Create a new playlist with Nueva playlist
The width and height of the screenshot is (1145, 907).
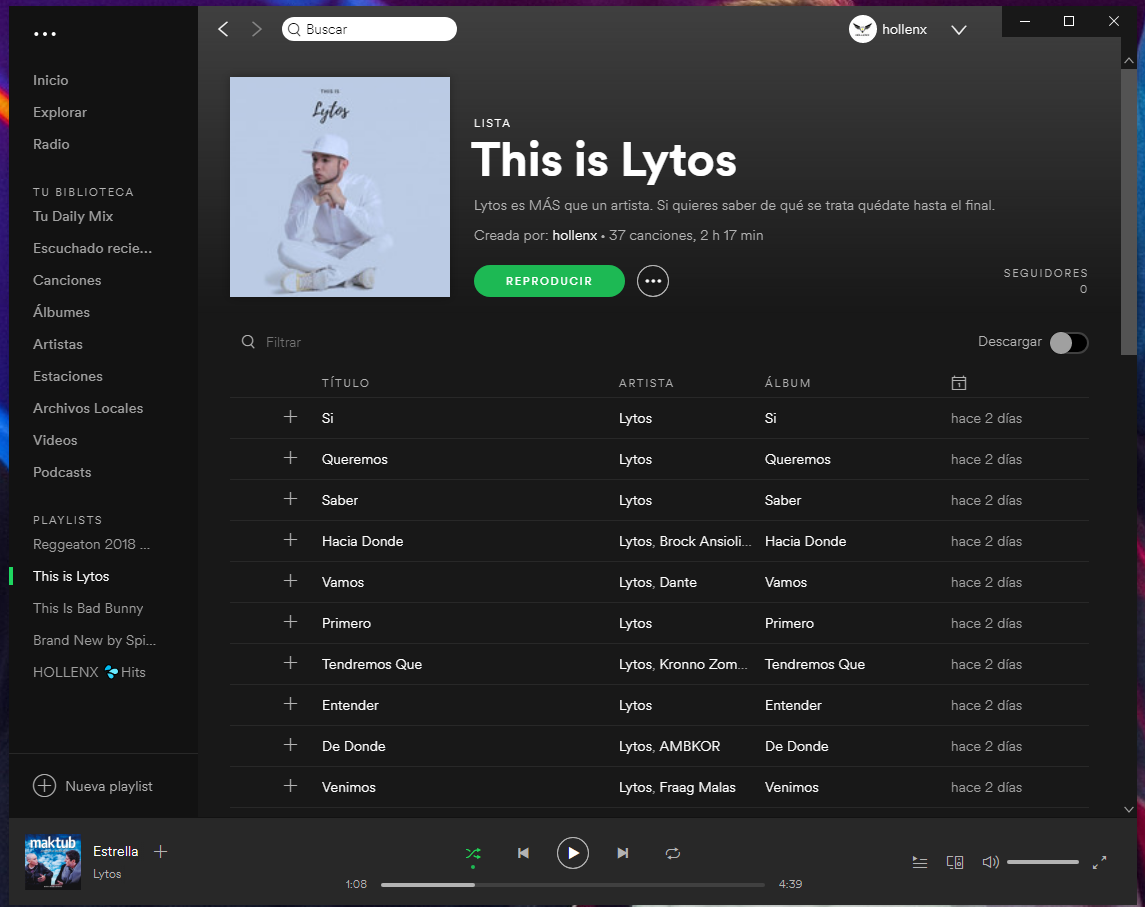pyautogui.click(x=94, y=786)
